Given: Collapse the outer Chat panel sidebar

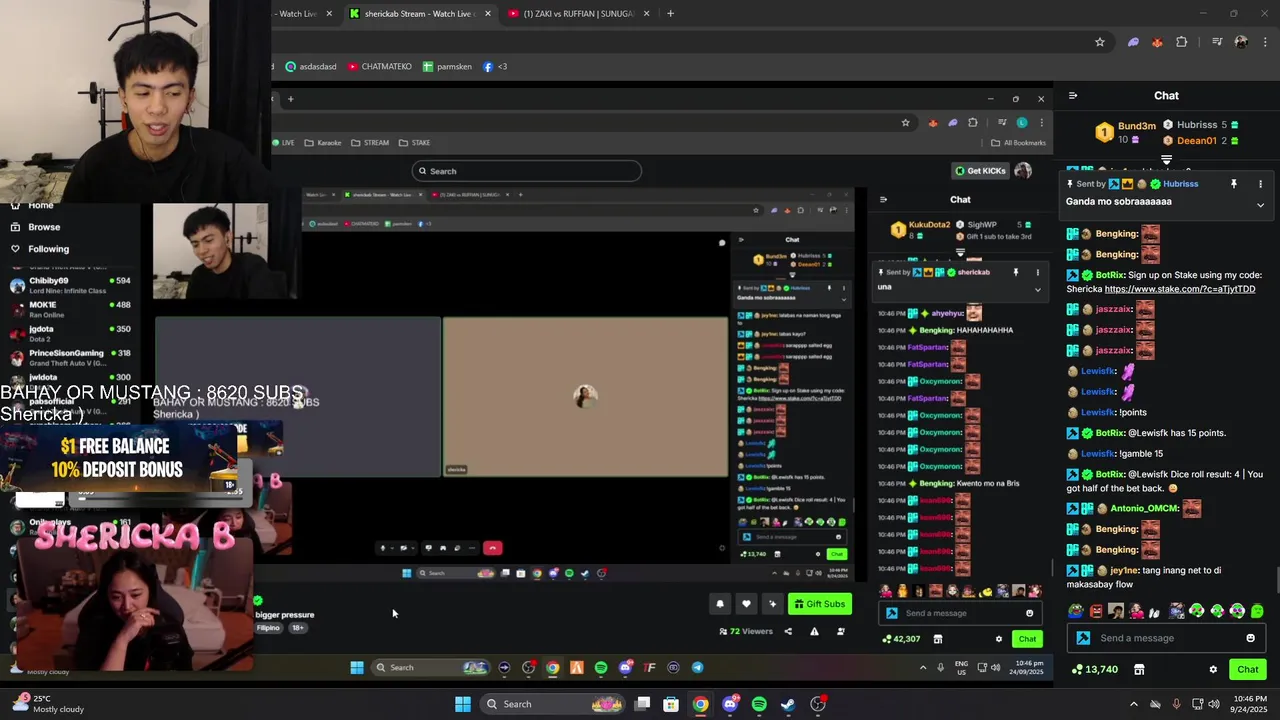Looking at the screenshot, I should pyautogui.click(x=1073, y=96).
